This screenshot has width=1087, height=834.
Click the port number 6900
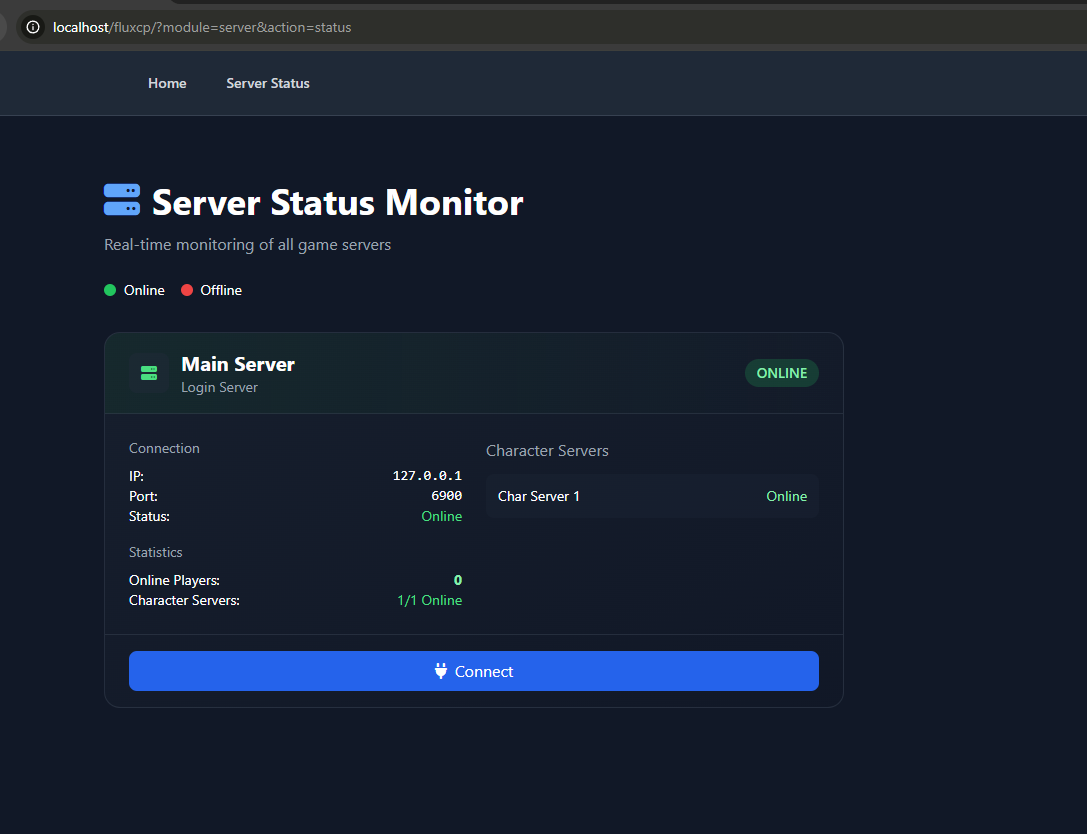coord(446,496)
